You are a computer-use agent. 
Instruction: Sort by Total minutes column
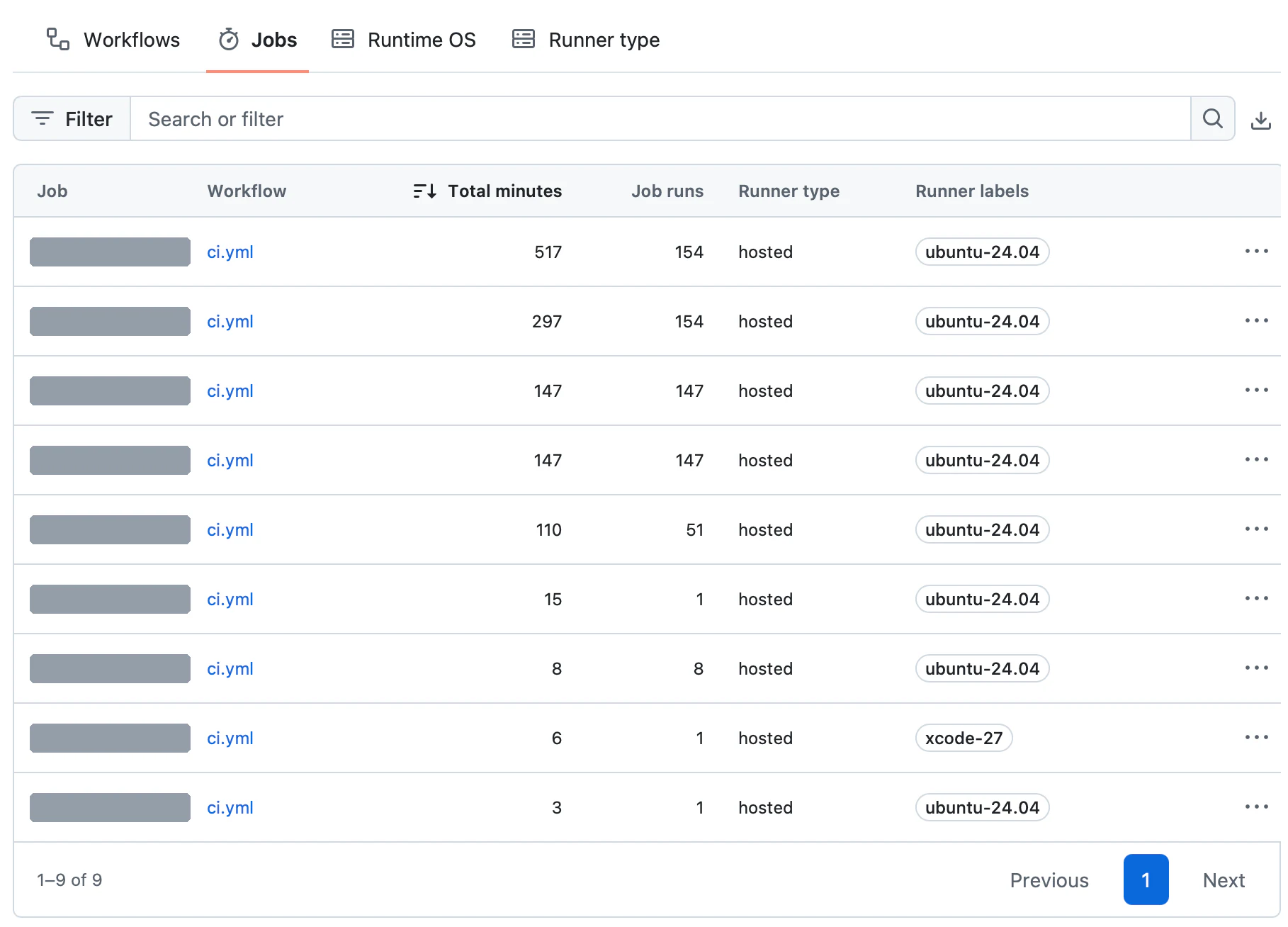click(487, 191)
